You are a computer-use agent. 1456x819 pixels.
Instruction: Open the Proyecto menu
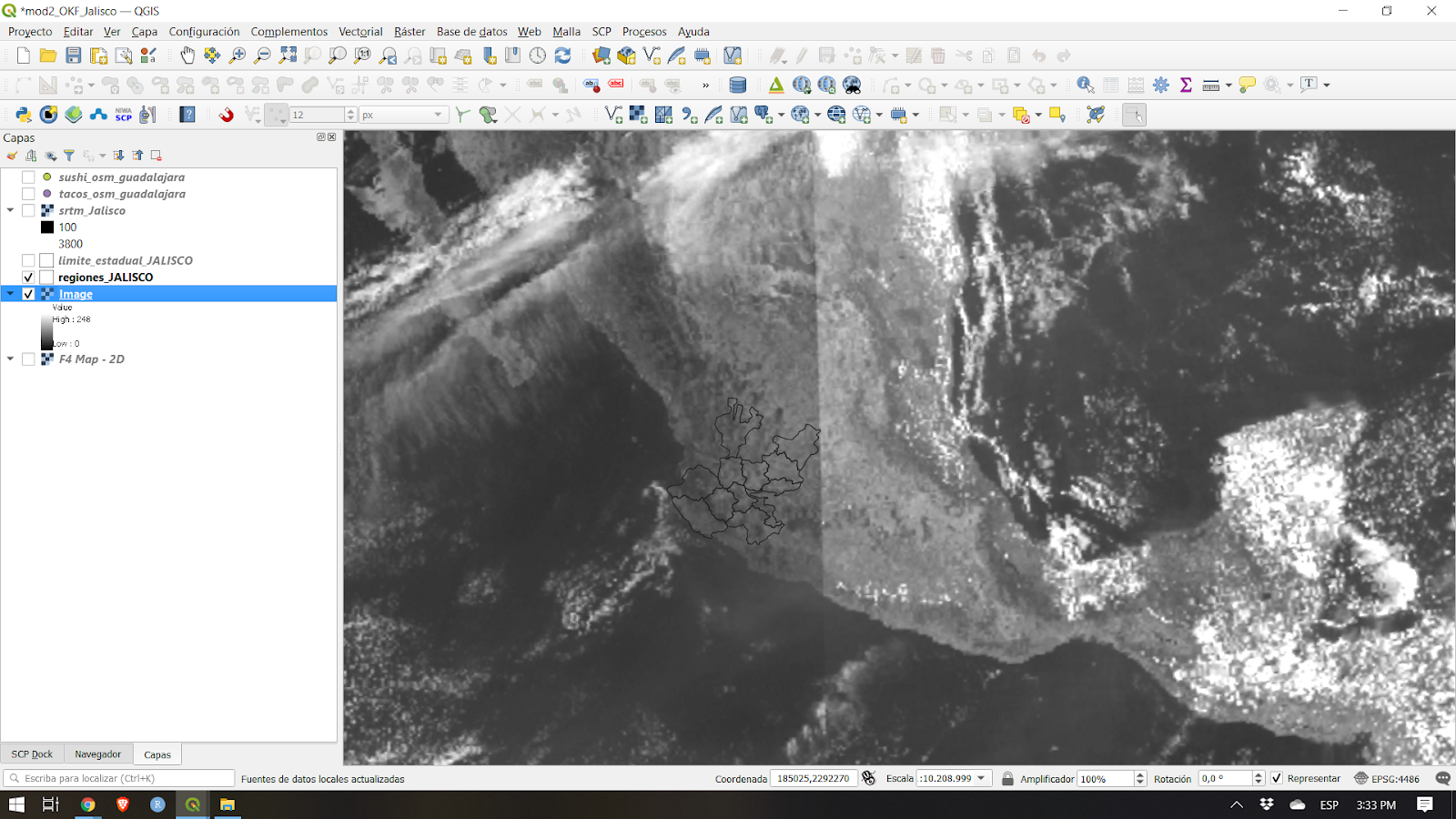pyautogui.click(x=30, y=31)
